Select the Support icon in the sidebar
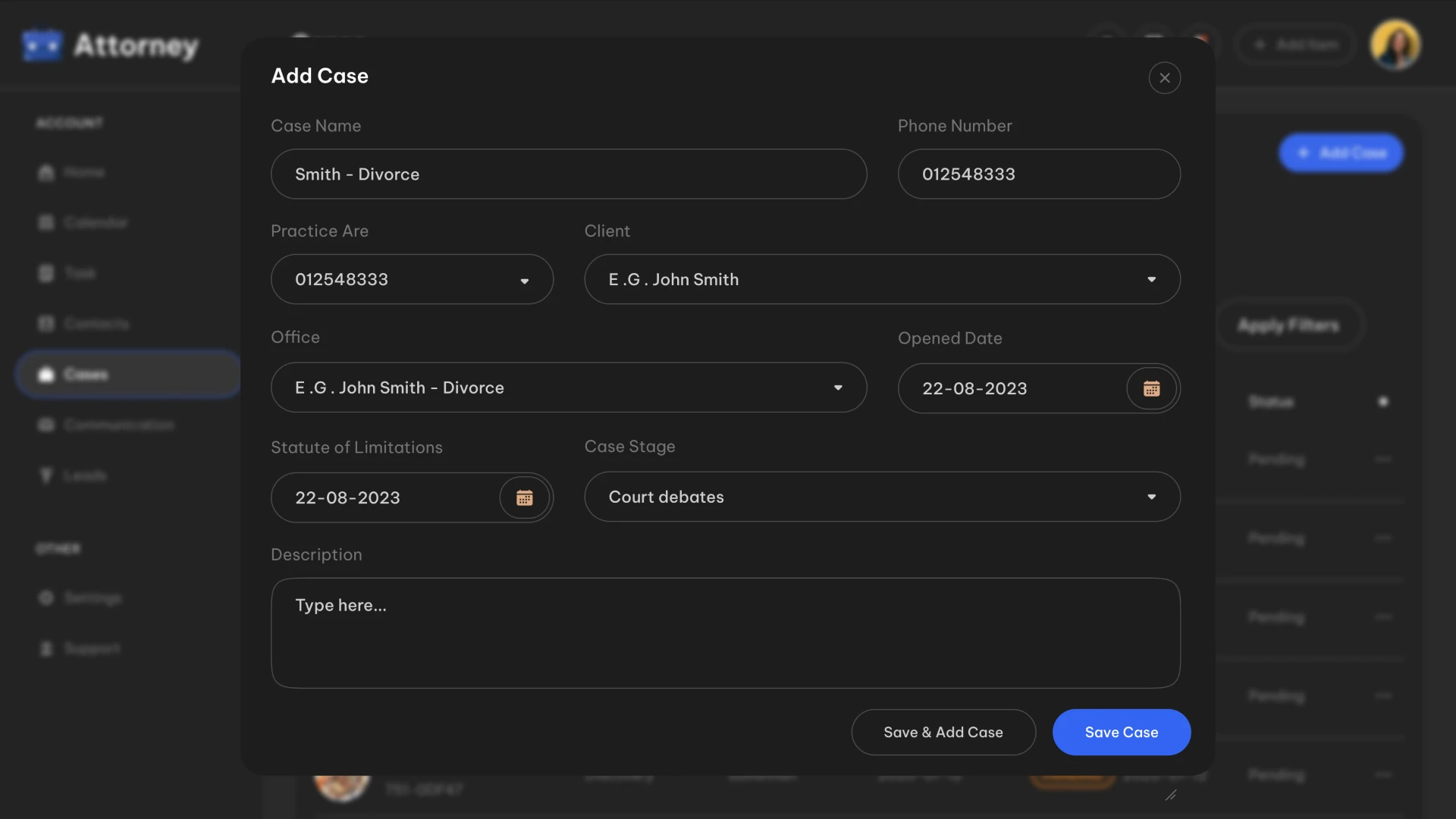The image size is (1456, 819). 47,648
